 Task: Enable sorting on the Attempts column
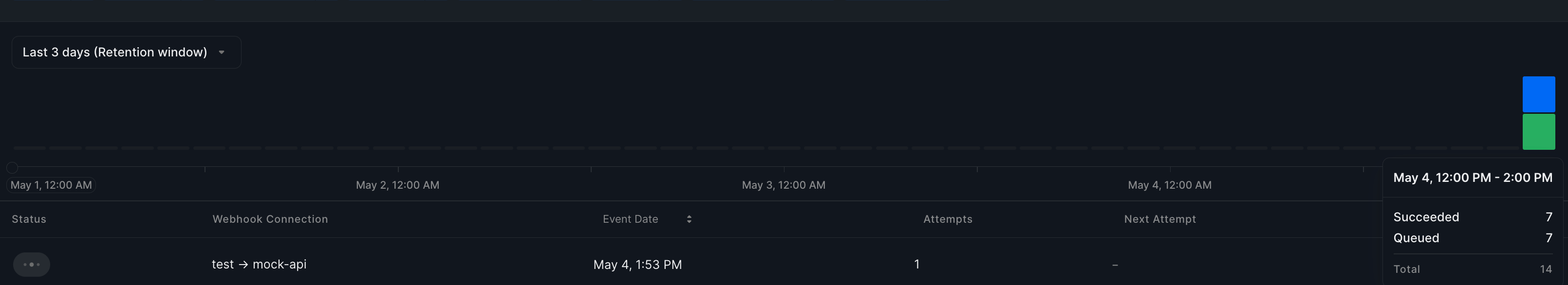click(x=947, y=219)
